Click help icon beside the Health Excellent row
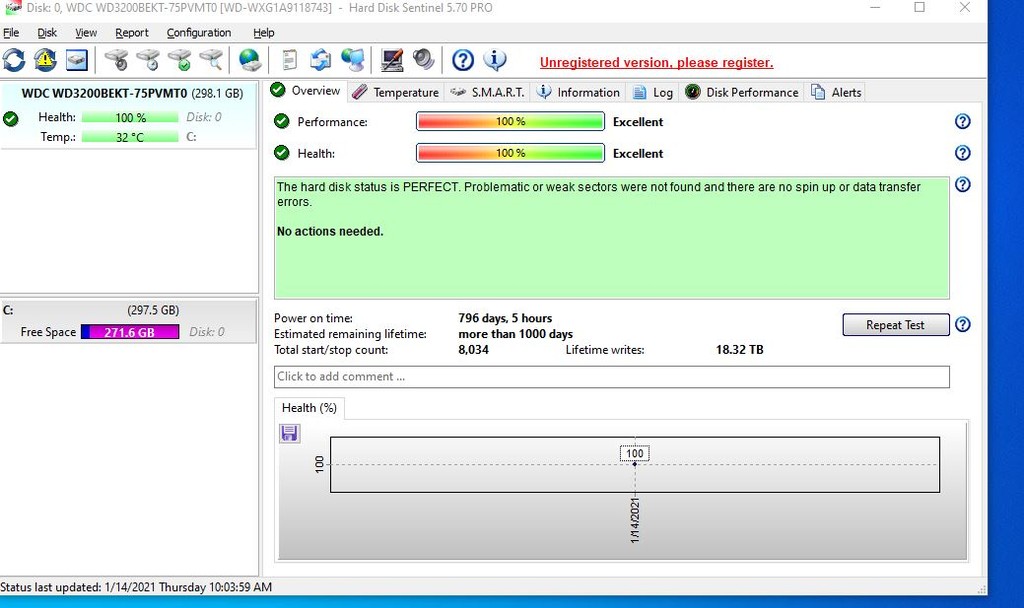Viewport: 1024px width, 608px height. (x=963, y=153)
